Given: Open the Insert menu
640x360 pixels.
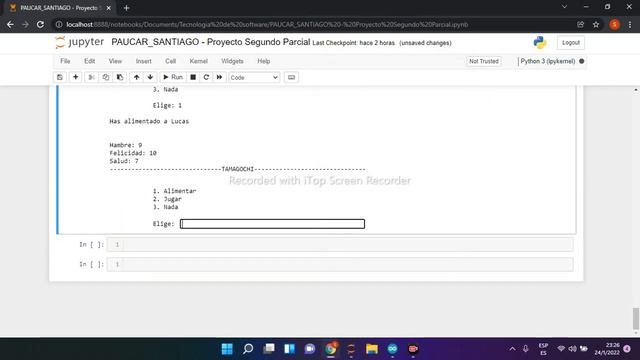Looking at the screenshot, I should coord(143,61).
